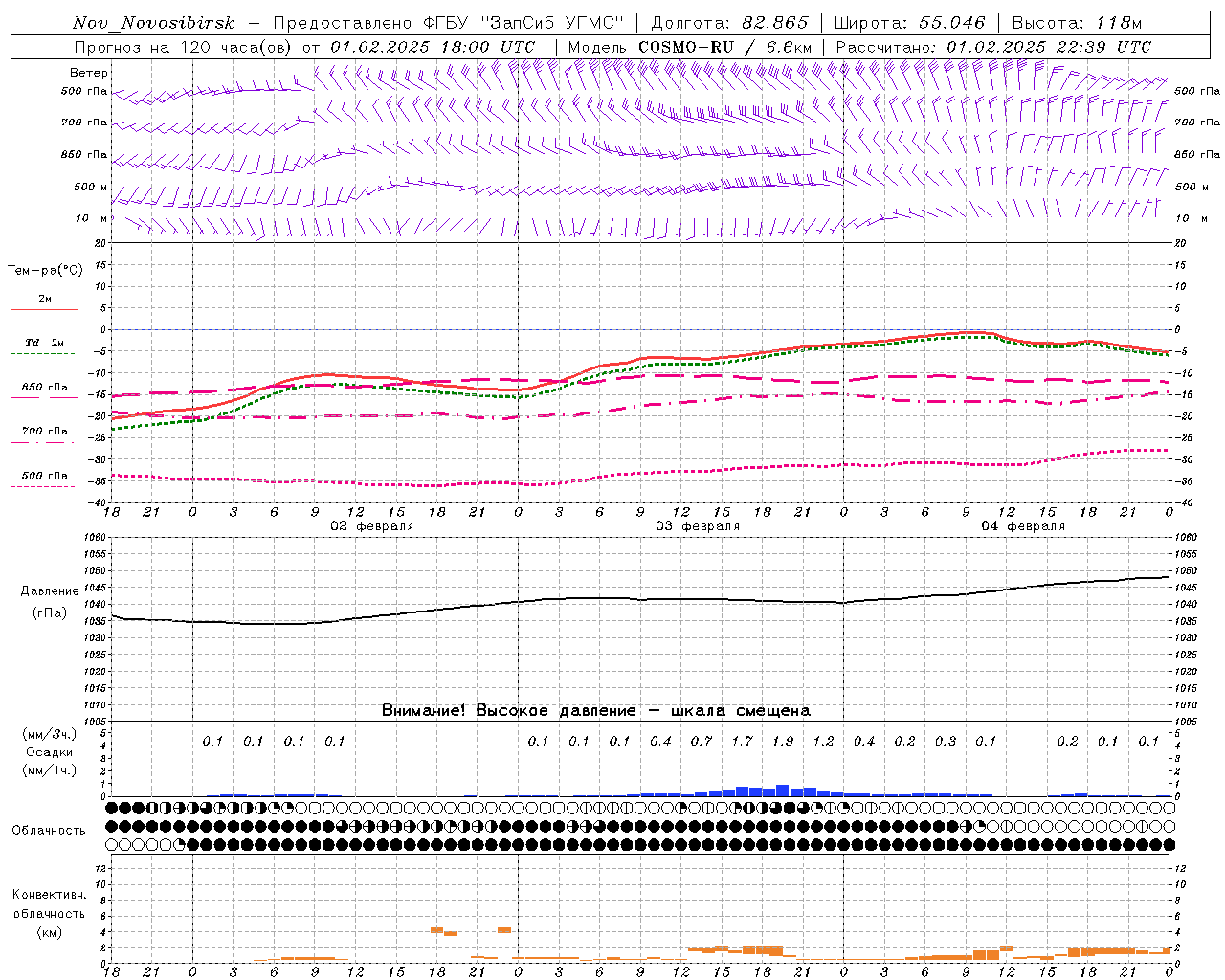This screenshot has height=980, width=1225.
Task: Click the forecast start '01.02.2025 18:00 UTC'
Action: tap(433, 47)
